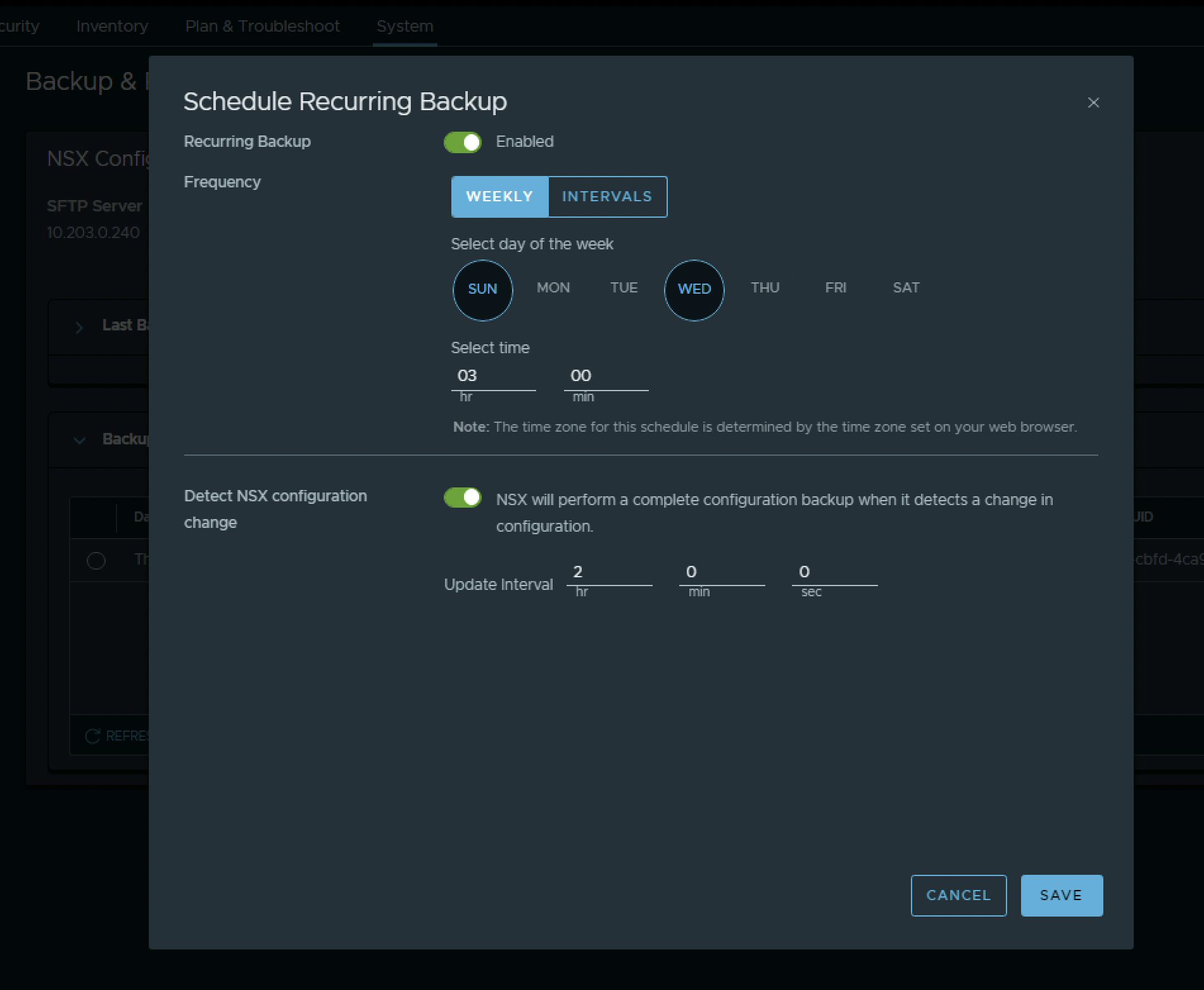Switch to the WEEKLY frequency tab
Image resolution: width=1204 pixels, height=990 pixels.
point(499,196)
